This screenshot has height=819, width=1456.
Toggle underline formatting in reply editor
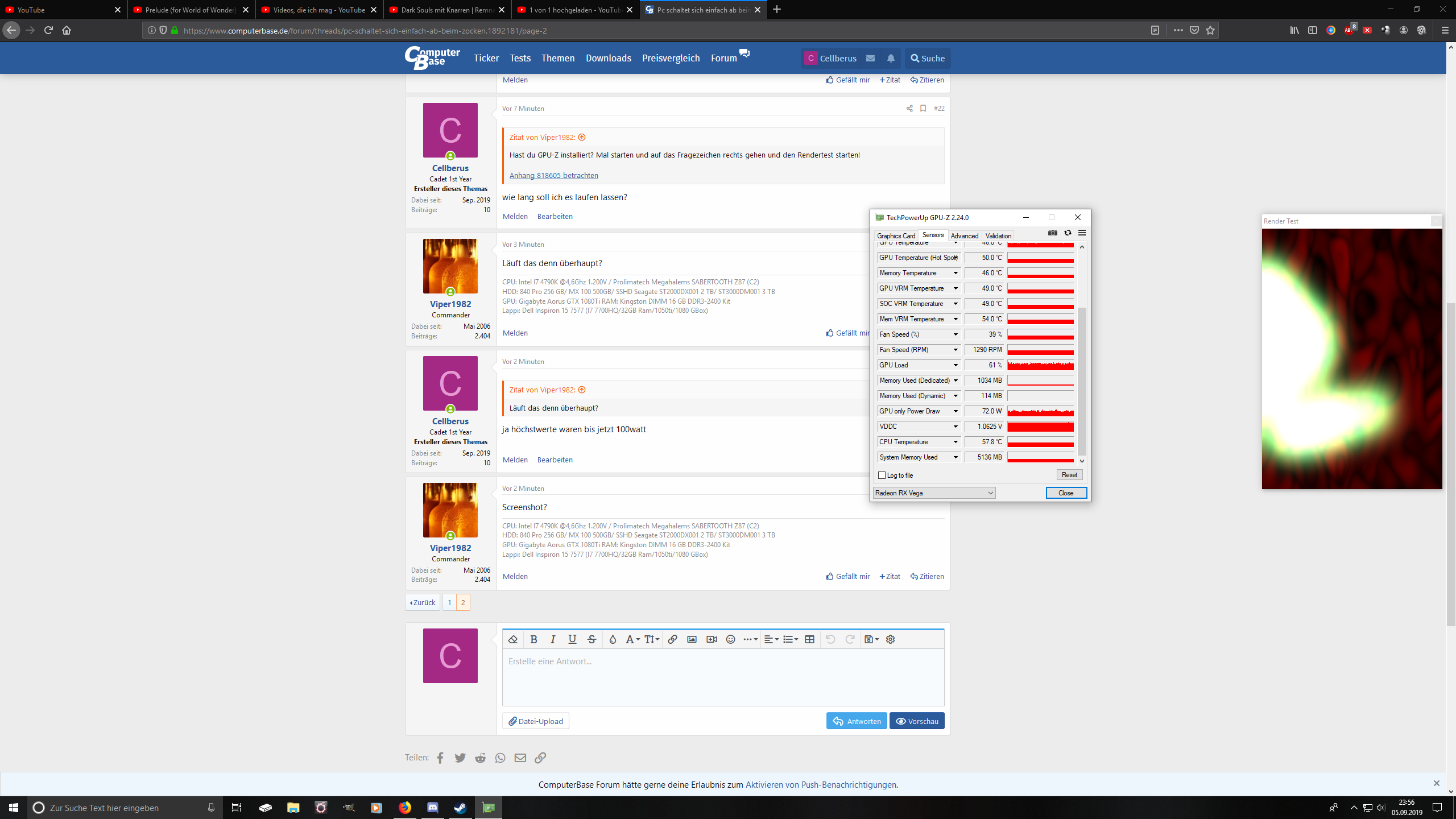(x=572, y=639)
